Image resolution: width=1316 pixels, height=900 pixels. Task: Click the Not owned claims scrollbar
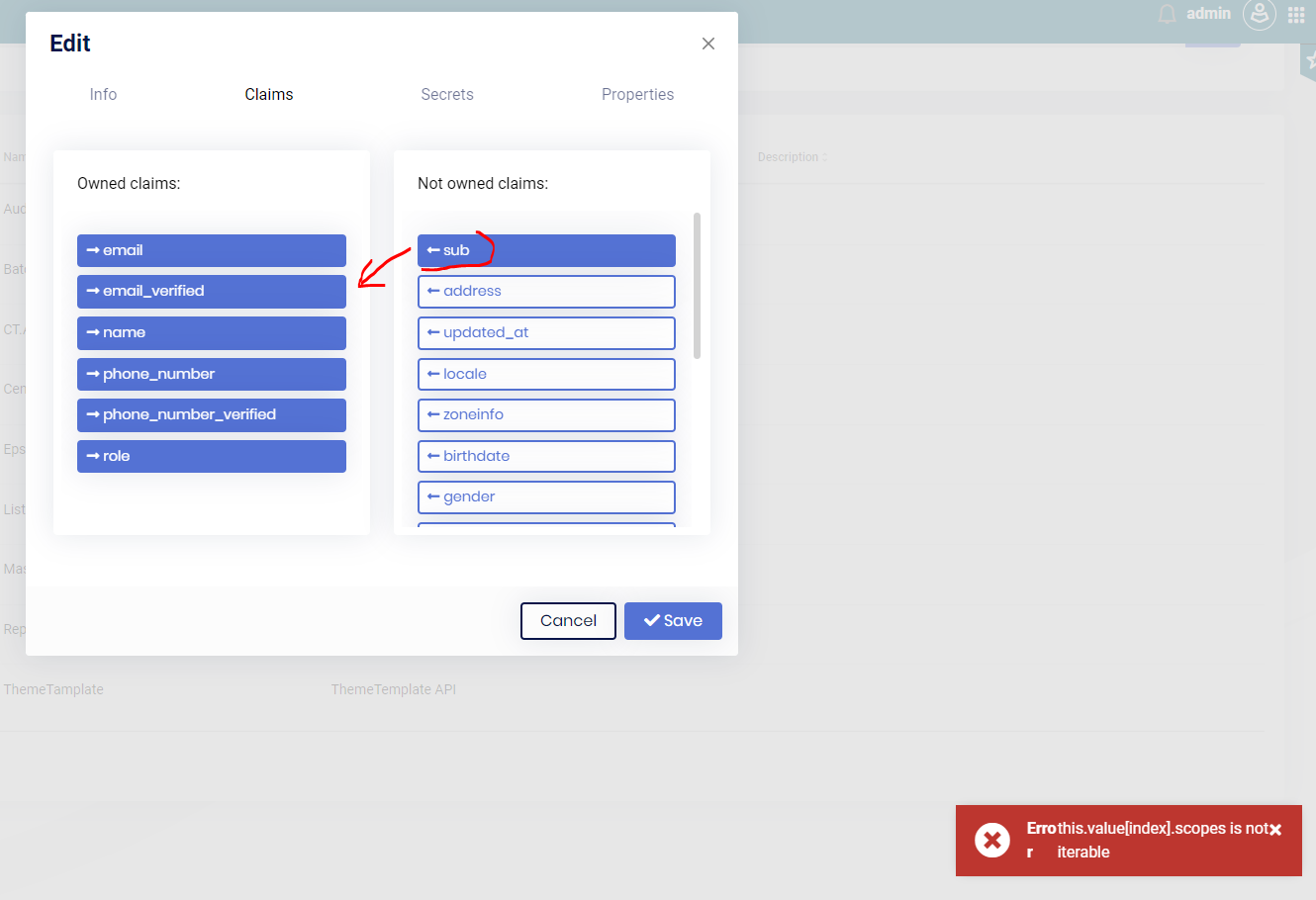[698, 286]
